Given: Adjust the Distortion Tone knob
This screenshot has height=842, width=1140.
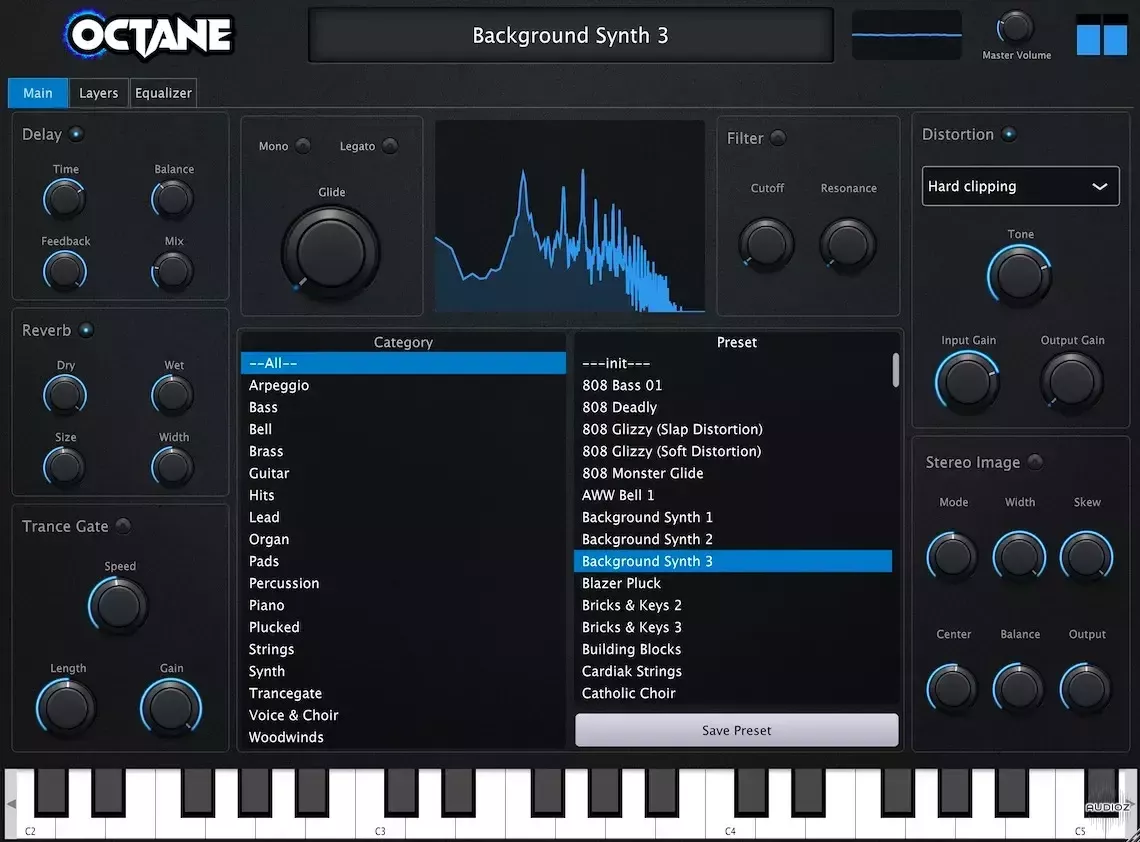Looking at the screenshot, I should pos(1020,274).
